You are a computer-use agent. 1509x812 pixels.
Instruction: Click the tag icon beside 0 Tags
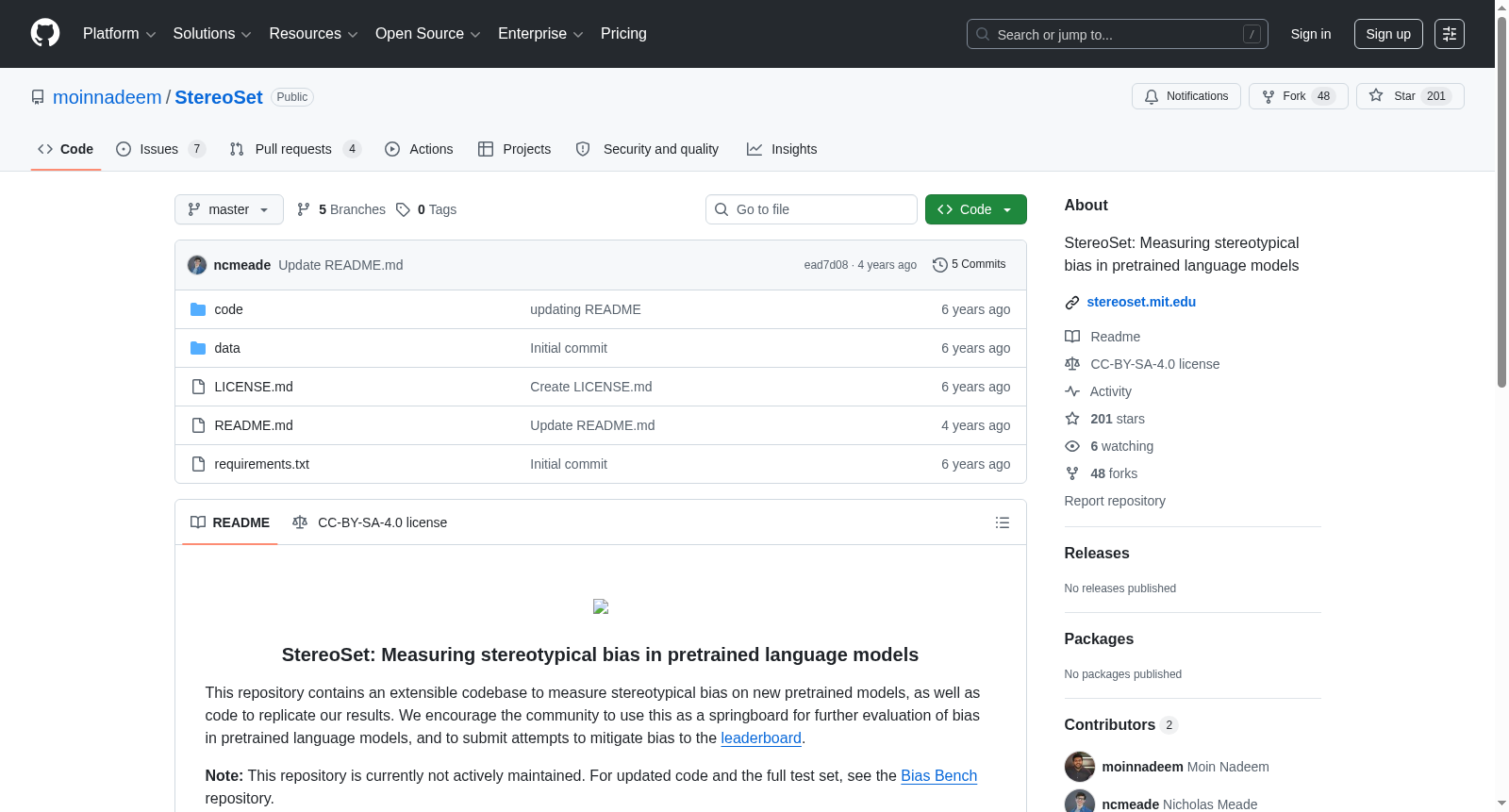403,209
